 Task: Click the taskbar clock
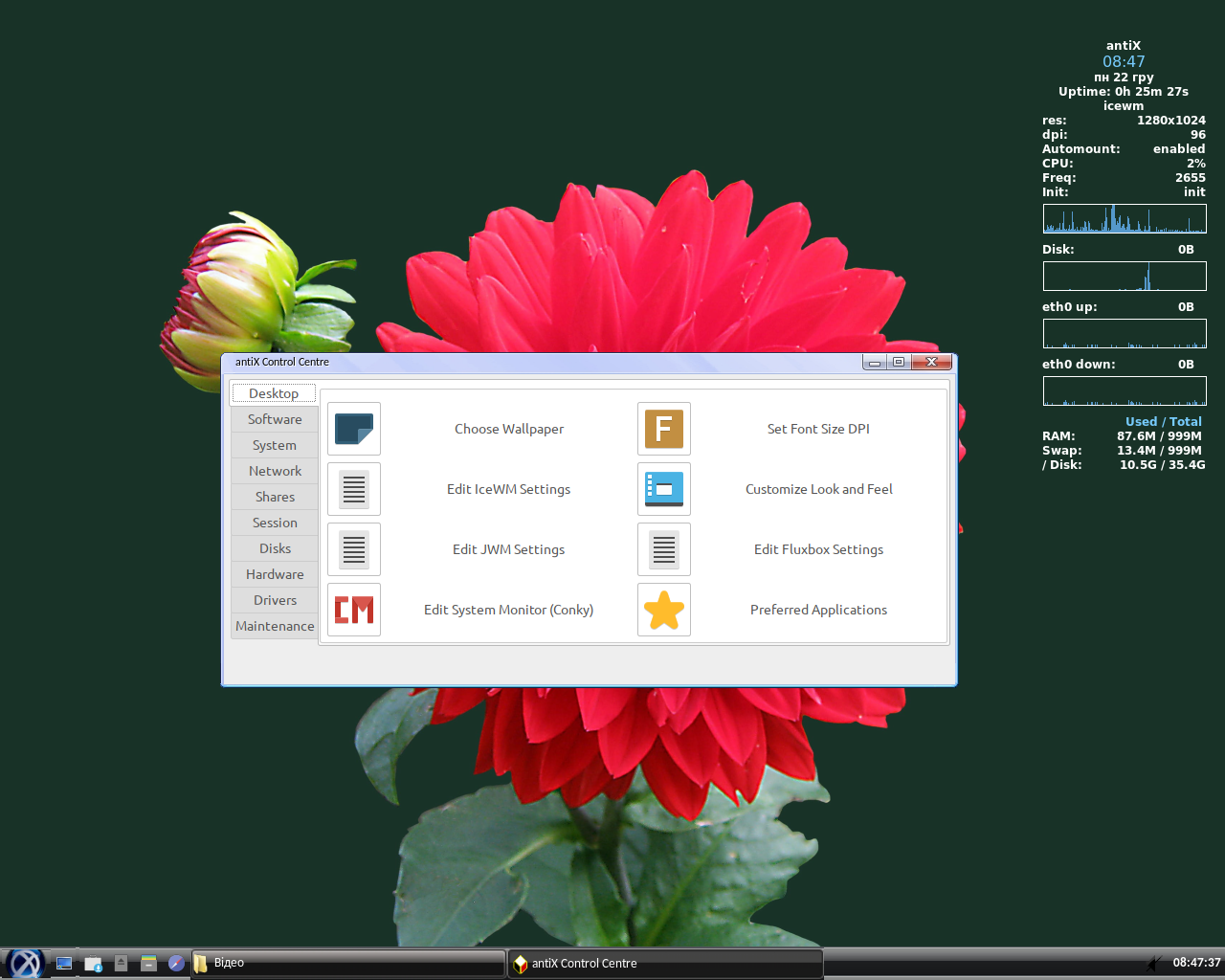[1196, 963]
